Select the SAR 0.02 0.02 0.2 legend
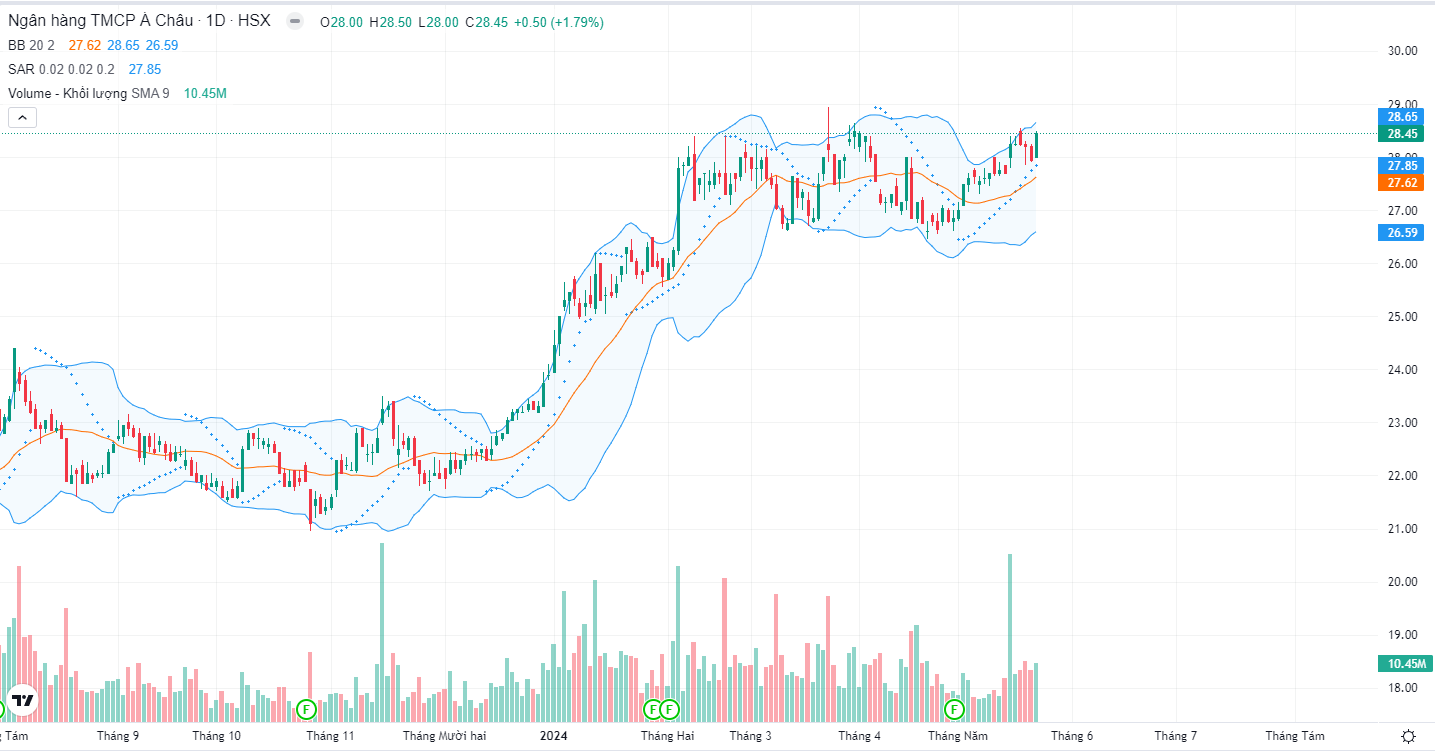Viewport: 1435px width, 753px height. point(61,69)
